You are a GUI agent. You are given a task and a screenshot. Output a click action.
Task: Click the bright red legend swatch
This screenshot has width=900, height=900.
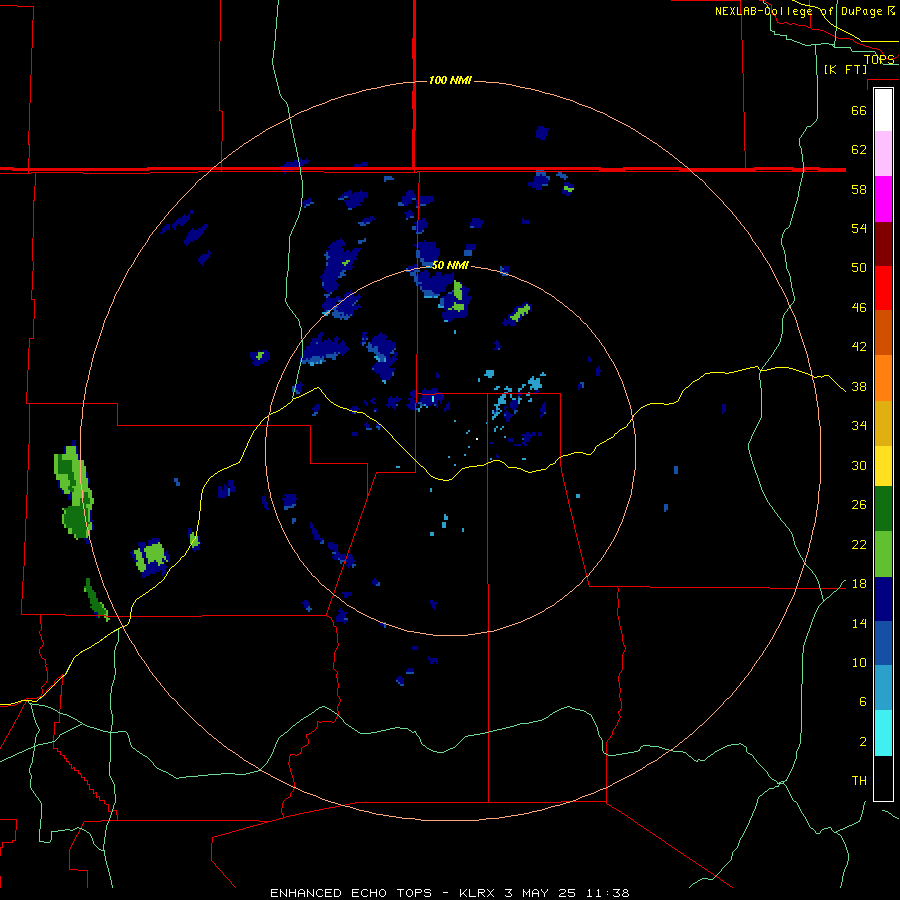(883, 288)
